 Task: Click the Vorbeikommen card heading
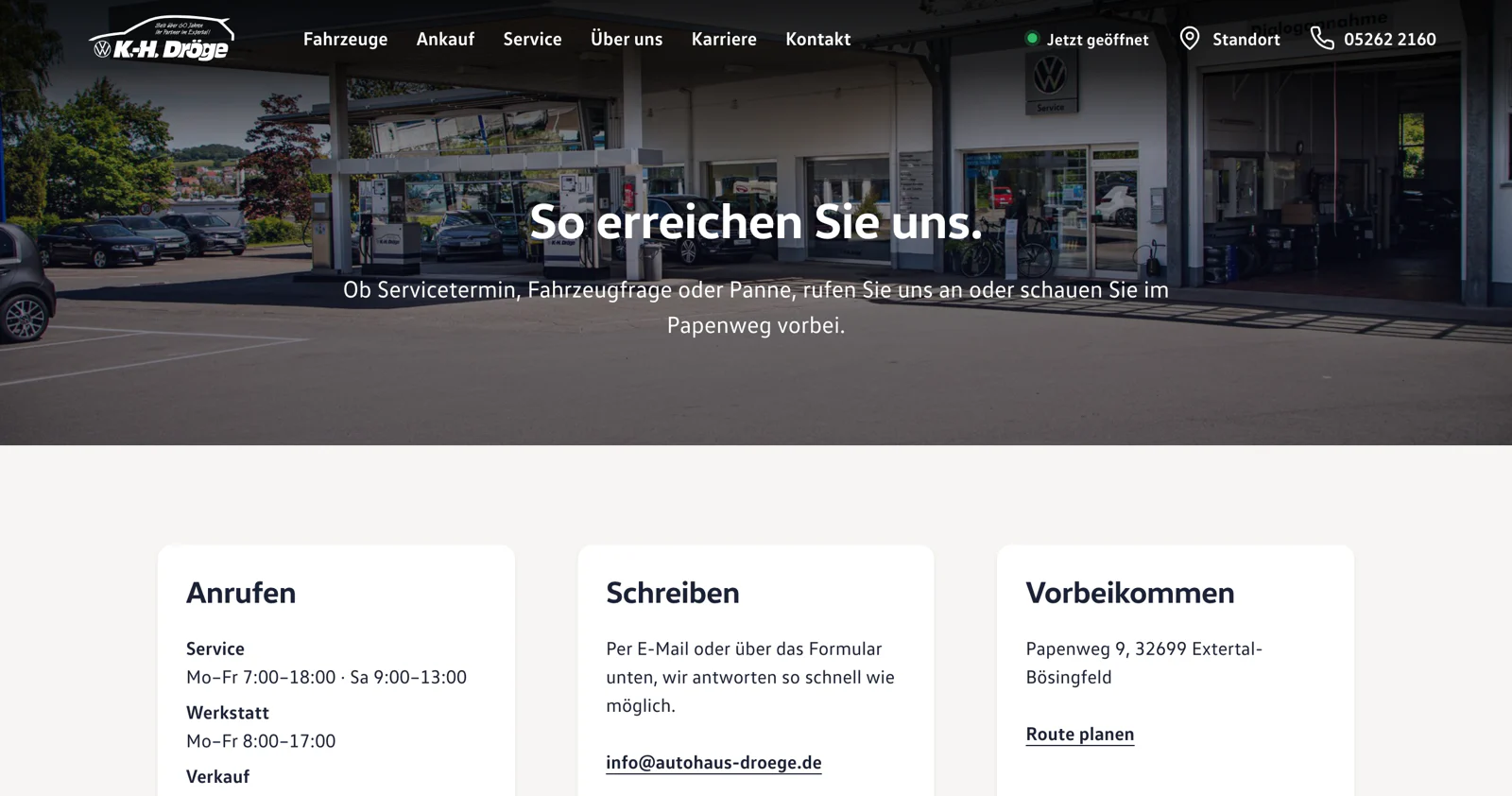point(1130,593)
